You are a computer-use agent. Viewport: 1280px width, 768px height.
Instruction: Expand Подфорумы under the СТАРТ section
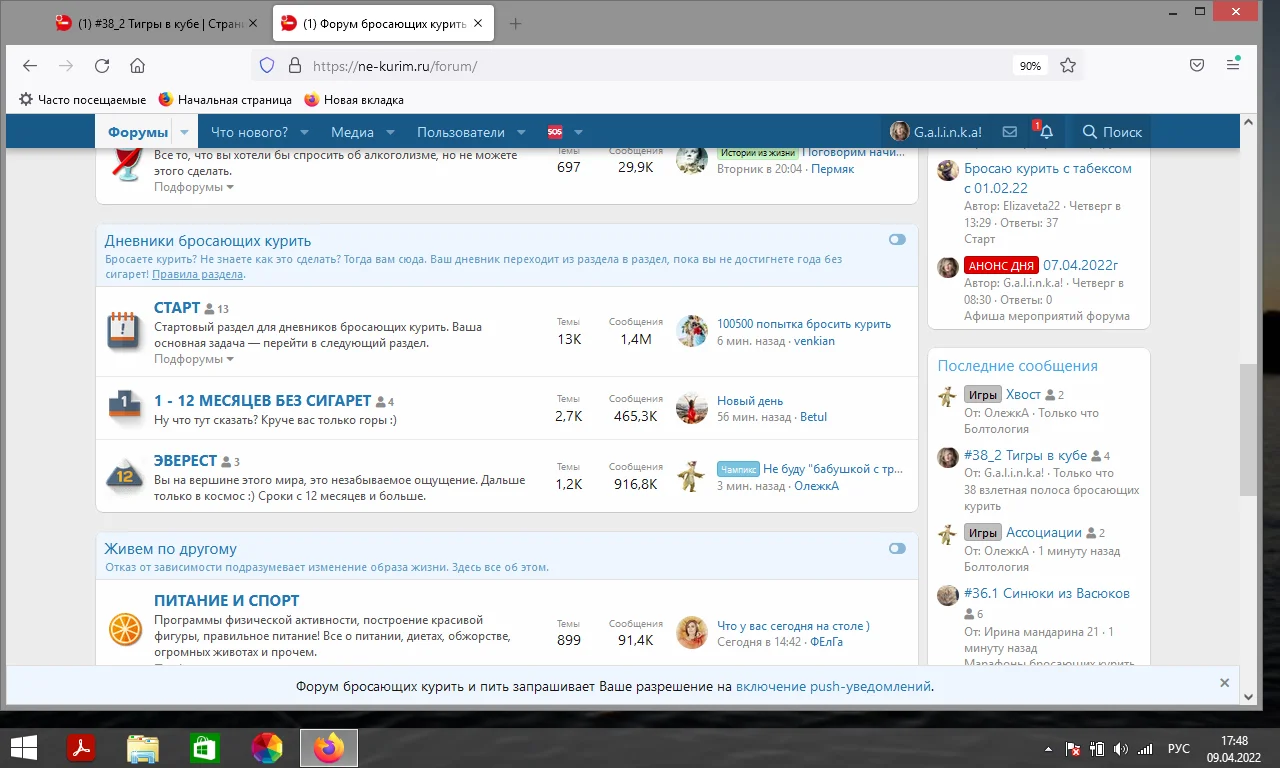tap(194, 359)
